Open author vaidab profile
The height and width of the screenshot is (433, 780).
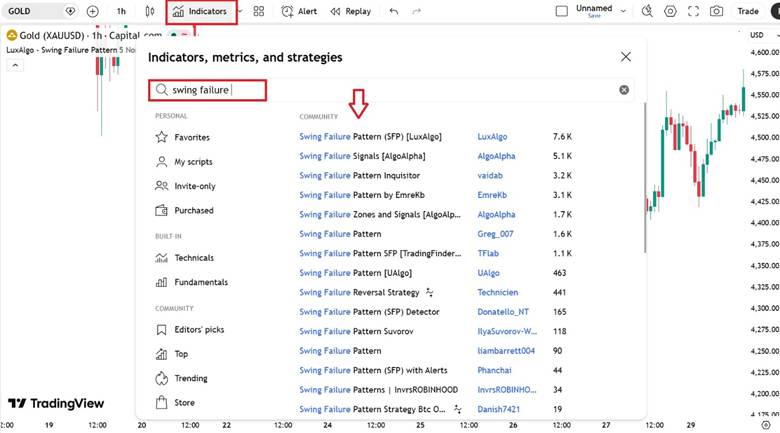(490, 175)
